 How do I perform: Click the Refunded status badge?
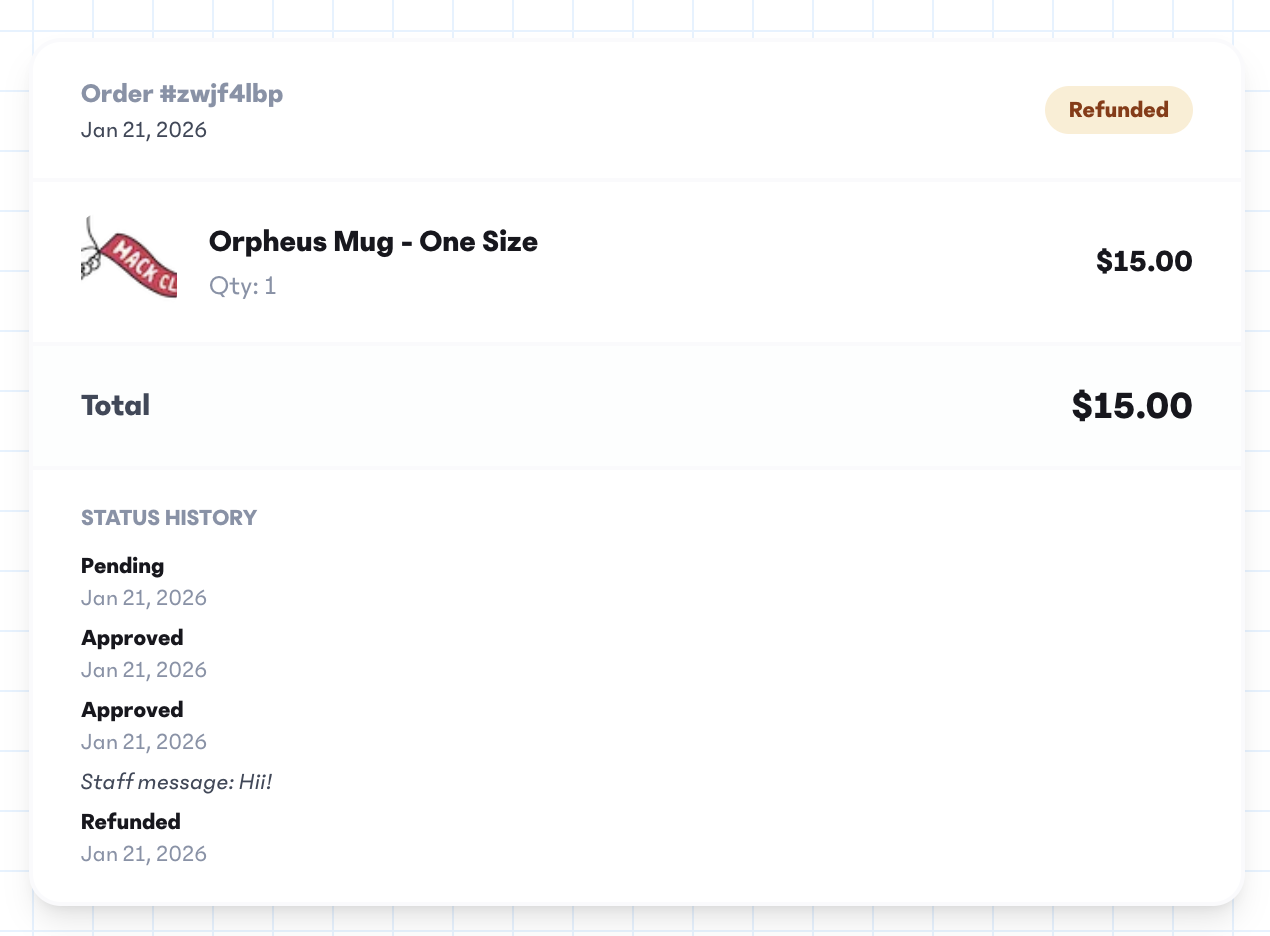click(1118, 110)
